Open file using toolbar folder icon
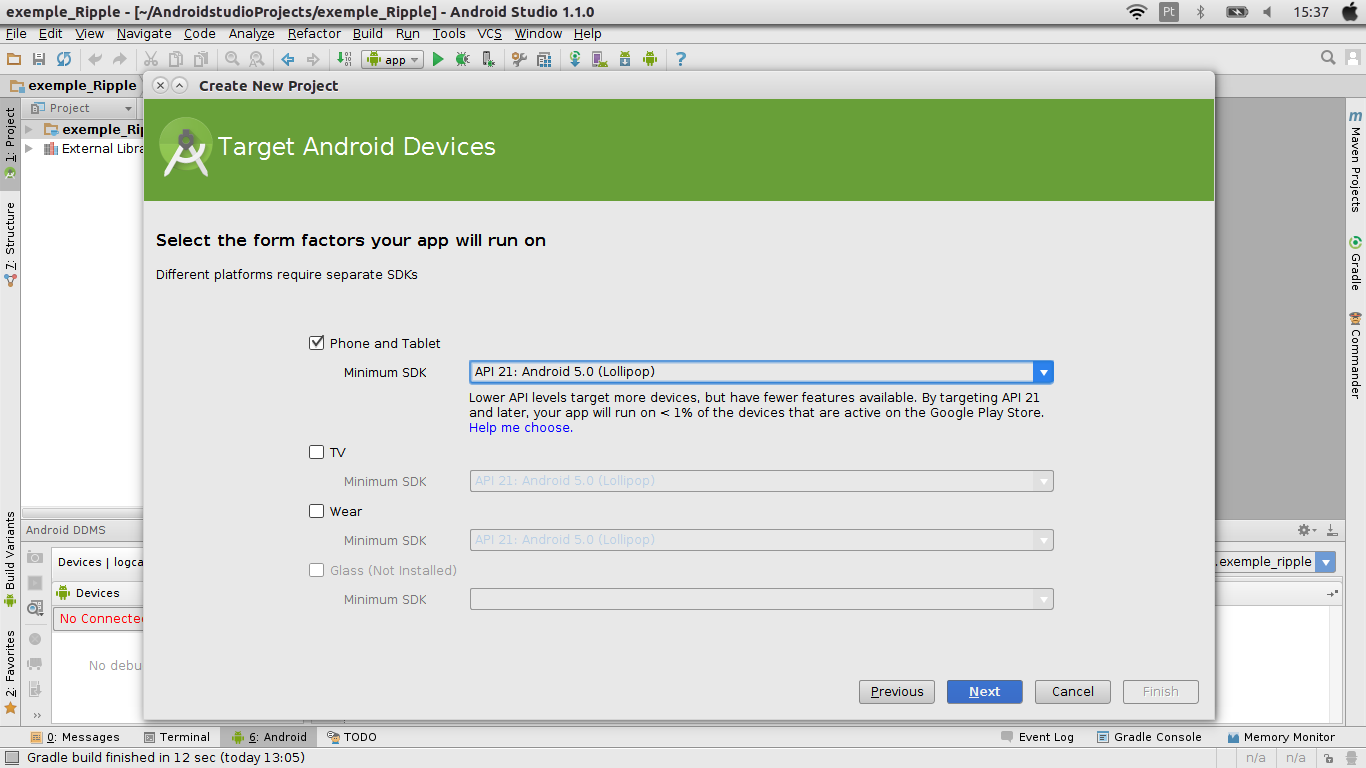1366x768 pixels. [x=14, y=59]
